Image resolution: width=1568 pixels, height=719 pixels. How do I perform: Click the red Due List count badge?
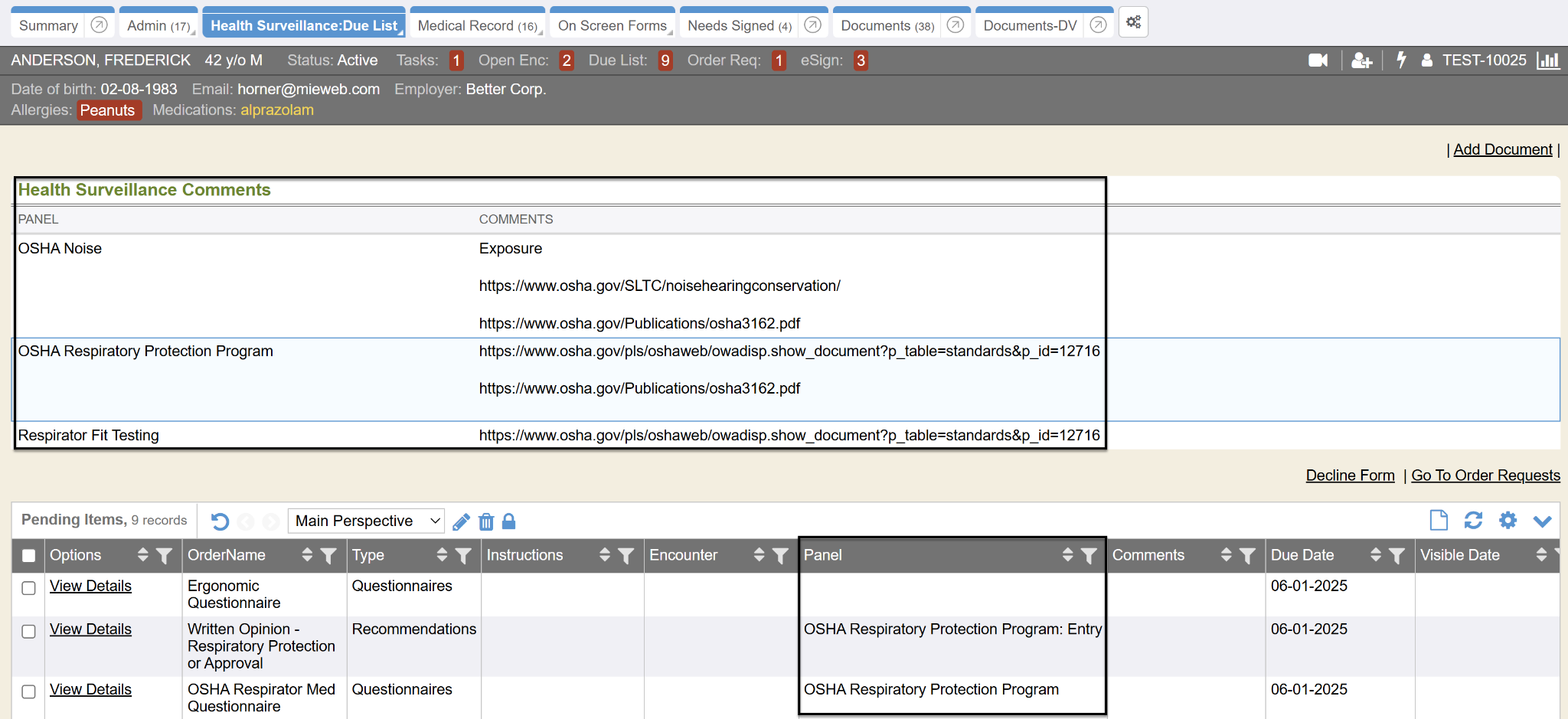(x=665, y=60)
